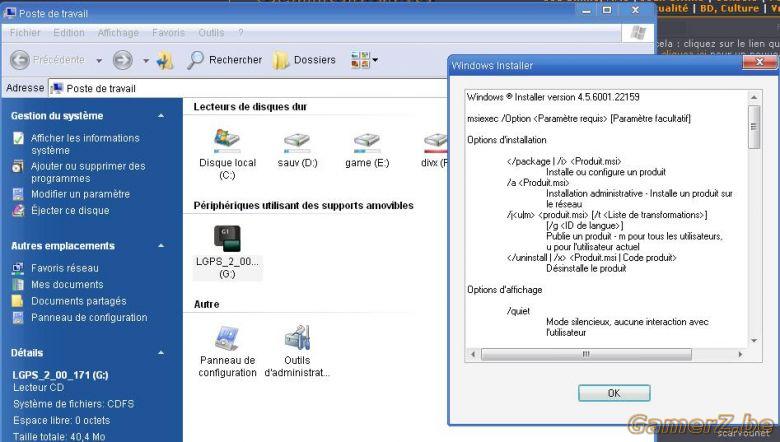
Task: Click Espace libre: 0 octets detail text
Action: [62, 420]
